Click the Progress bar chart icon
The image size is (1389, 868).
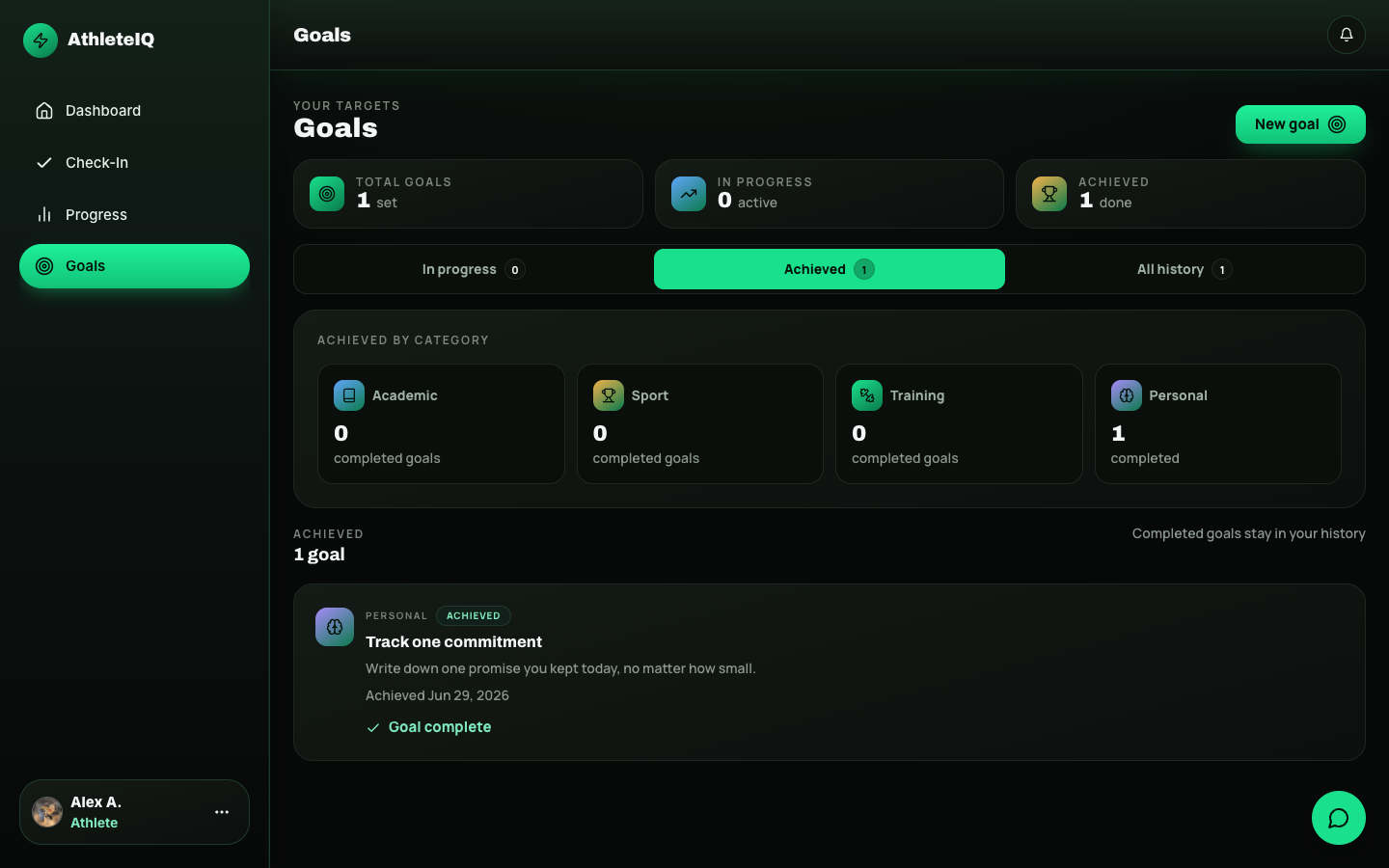click(44, 215)
